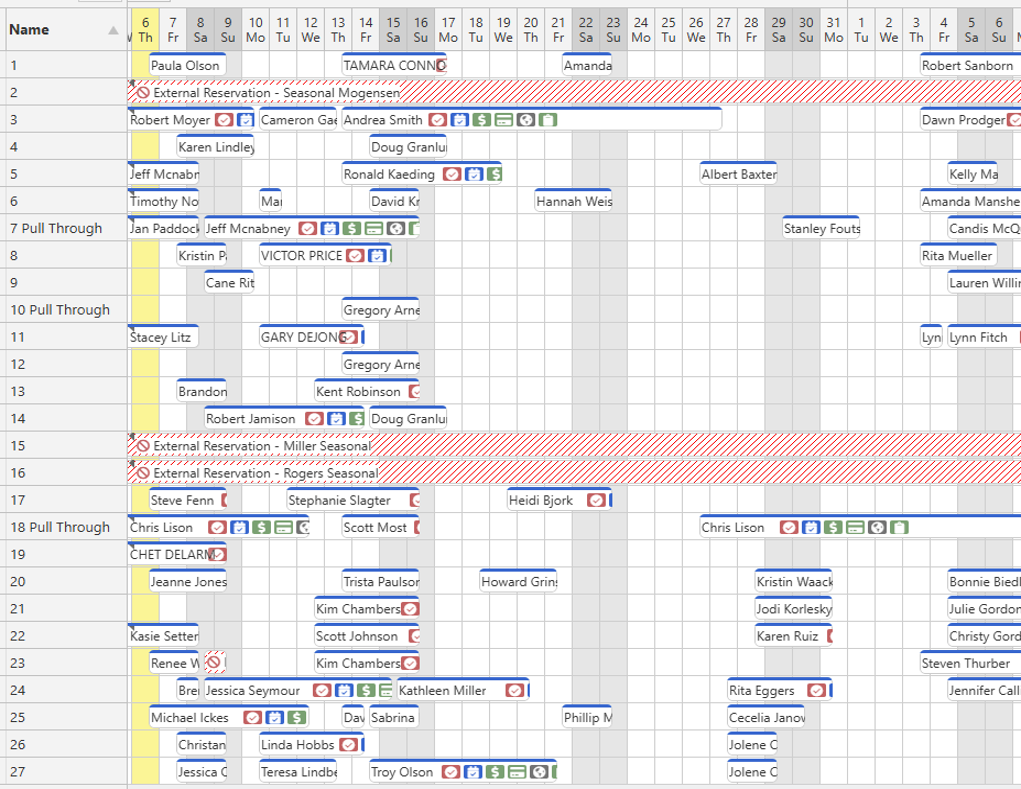
Task: Click red checkmark icon on VICTOR PRICE
Action: pos(356,256)
